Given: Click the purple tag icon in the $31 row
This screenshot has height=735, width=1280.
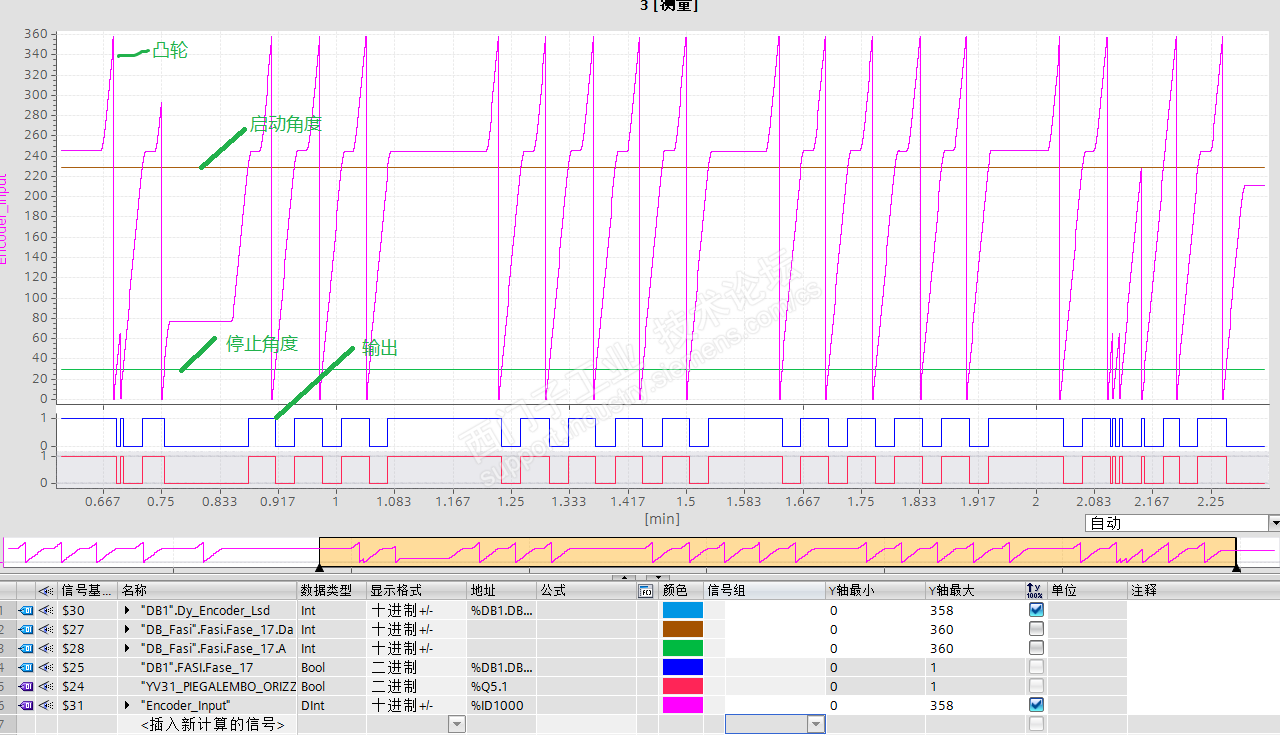Looking at the screenshot, I should pos(27,705).
